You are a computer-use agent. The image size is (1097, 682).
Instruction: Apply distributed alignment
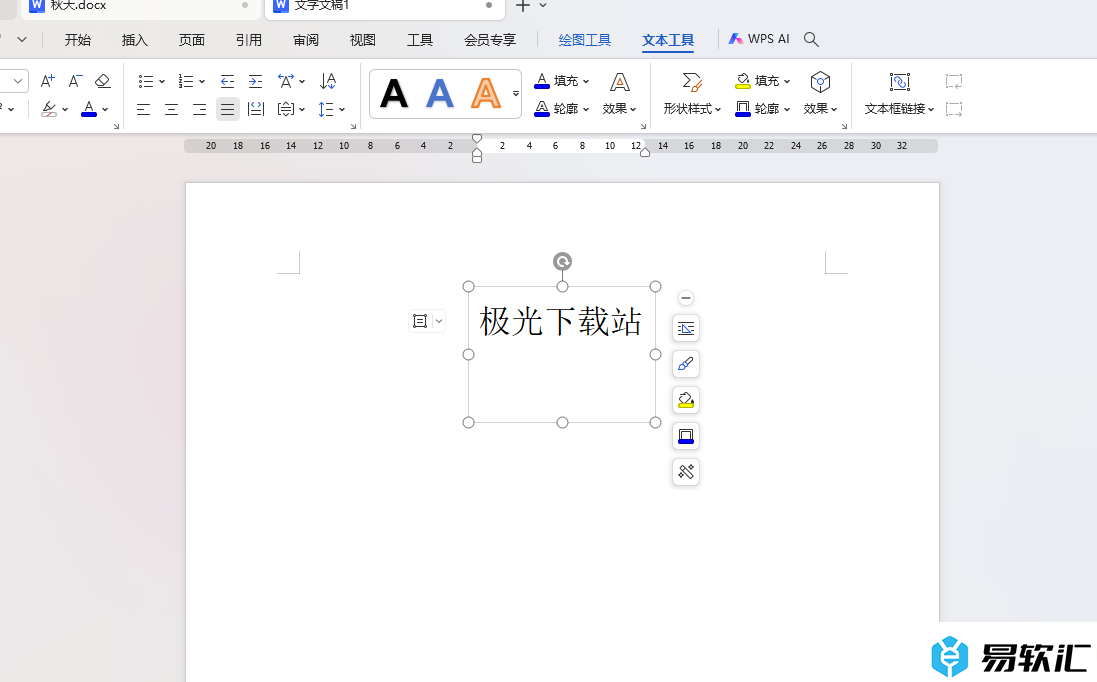click(x=256, y=109)
